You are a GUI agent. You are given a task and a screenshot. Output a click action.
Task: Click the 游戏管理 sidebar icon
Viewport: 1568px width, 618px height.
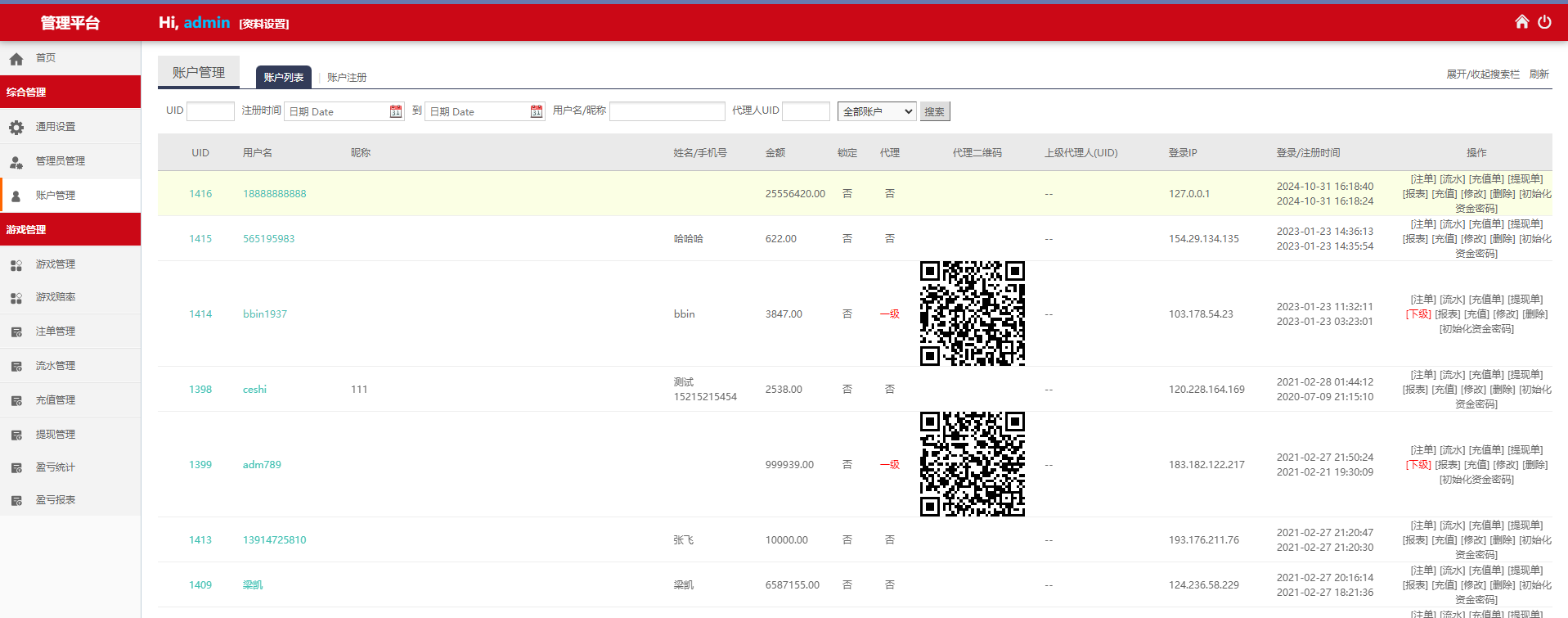16,264
